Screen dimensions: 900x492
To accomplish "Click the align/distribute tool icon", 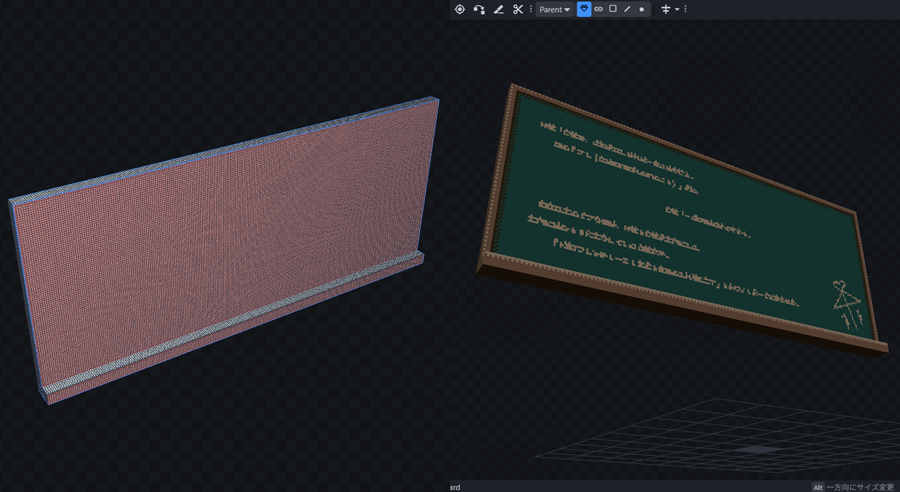I will pos(666,9).
